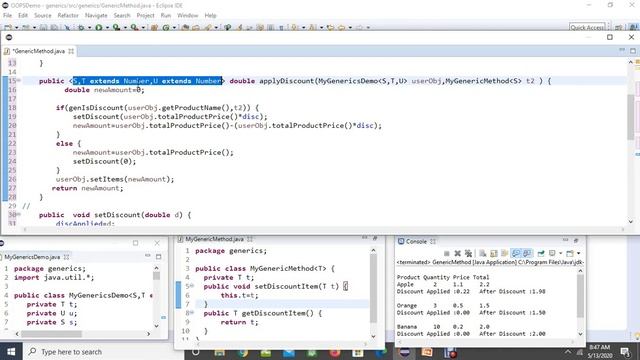This screenshot has height=360, width=640.
Task: Click Run Last Tool external tools icon
Action: (x=134, y=27)
